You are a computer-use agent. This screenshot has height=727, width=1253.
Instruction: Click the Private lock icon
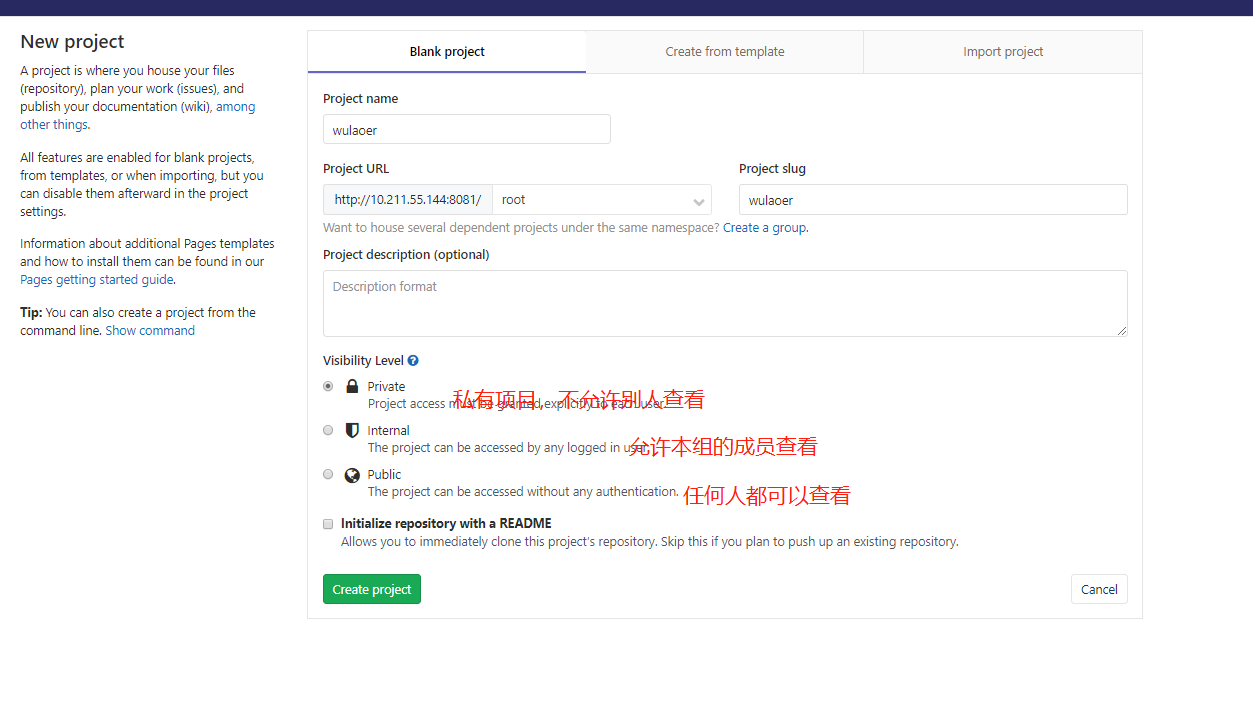[x=352, y=387]
